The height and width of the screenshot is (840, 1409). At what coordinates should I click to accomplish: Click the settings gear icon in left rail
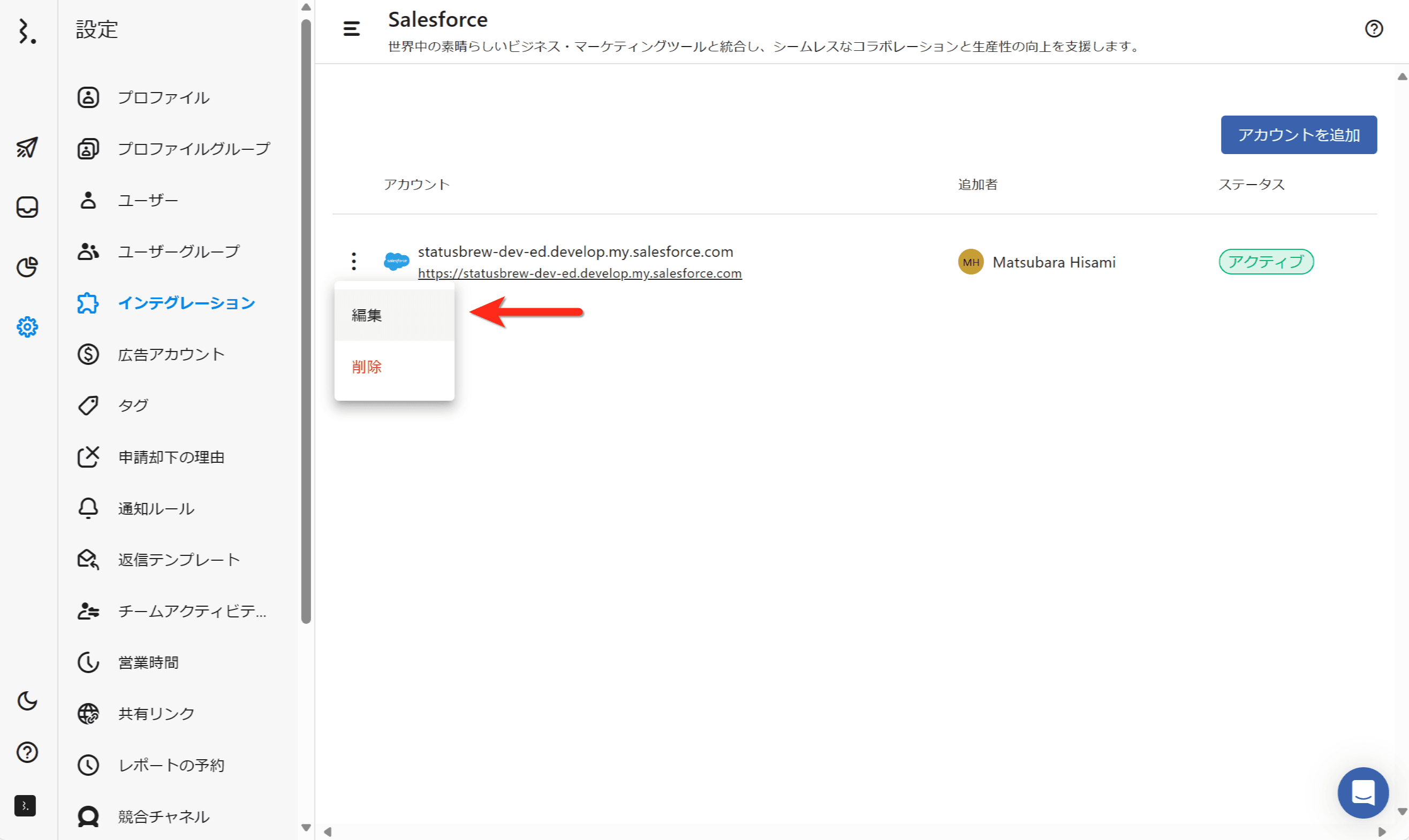(27, 326)
